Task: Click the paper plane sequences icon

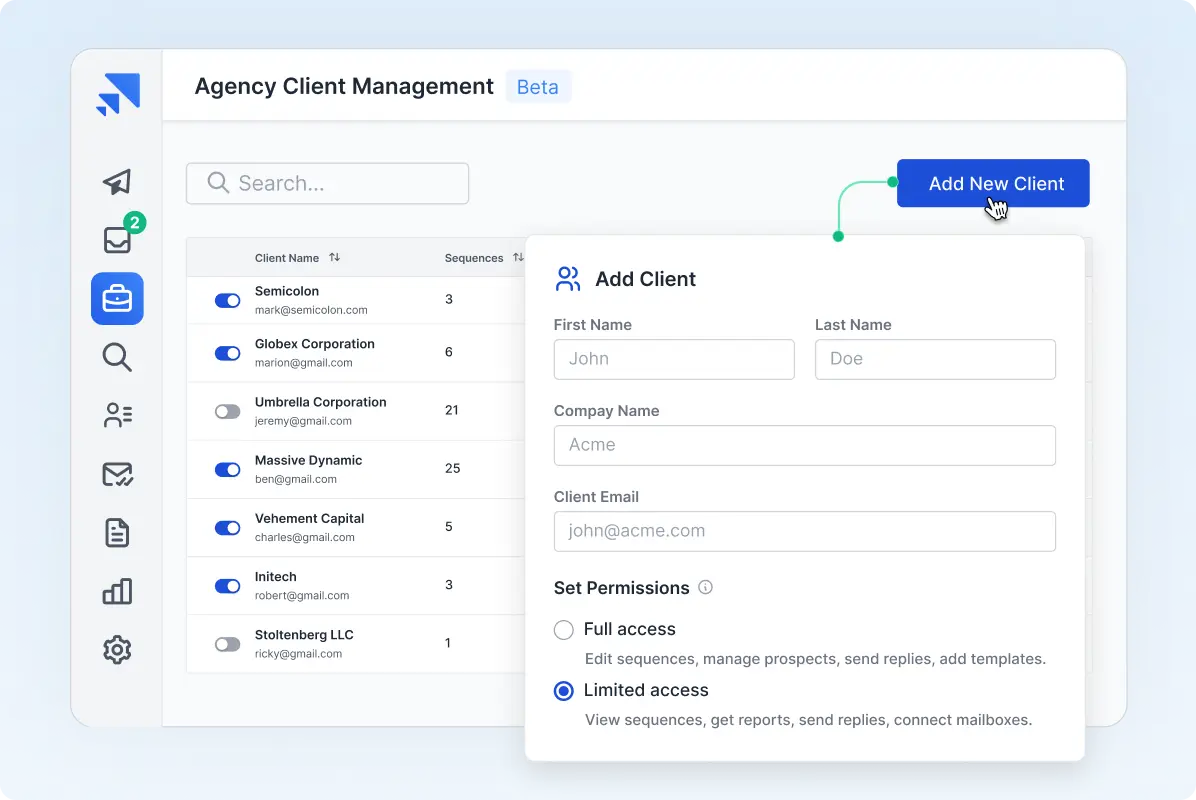Action: pos(117,182)
